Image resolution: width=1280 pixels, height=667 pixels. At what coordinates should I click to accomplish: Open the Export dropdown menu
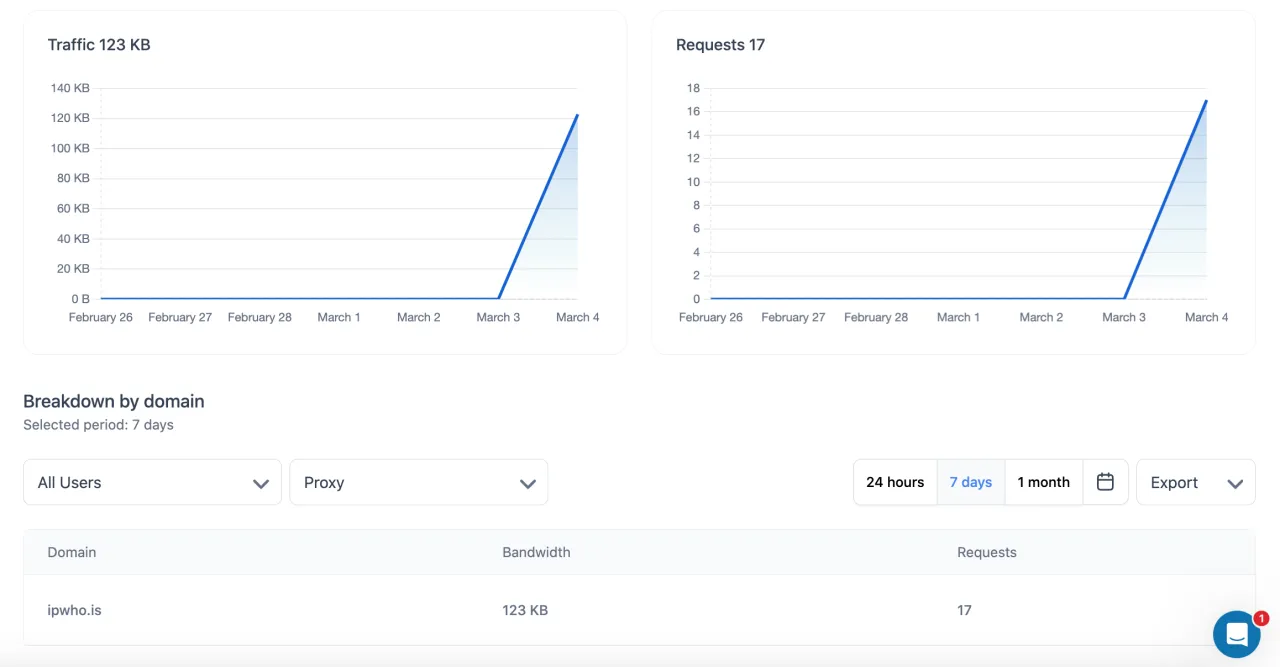pos(1194,482)
